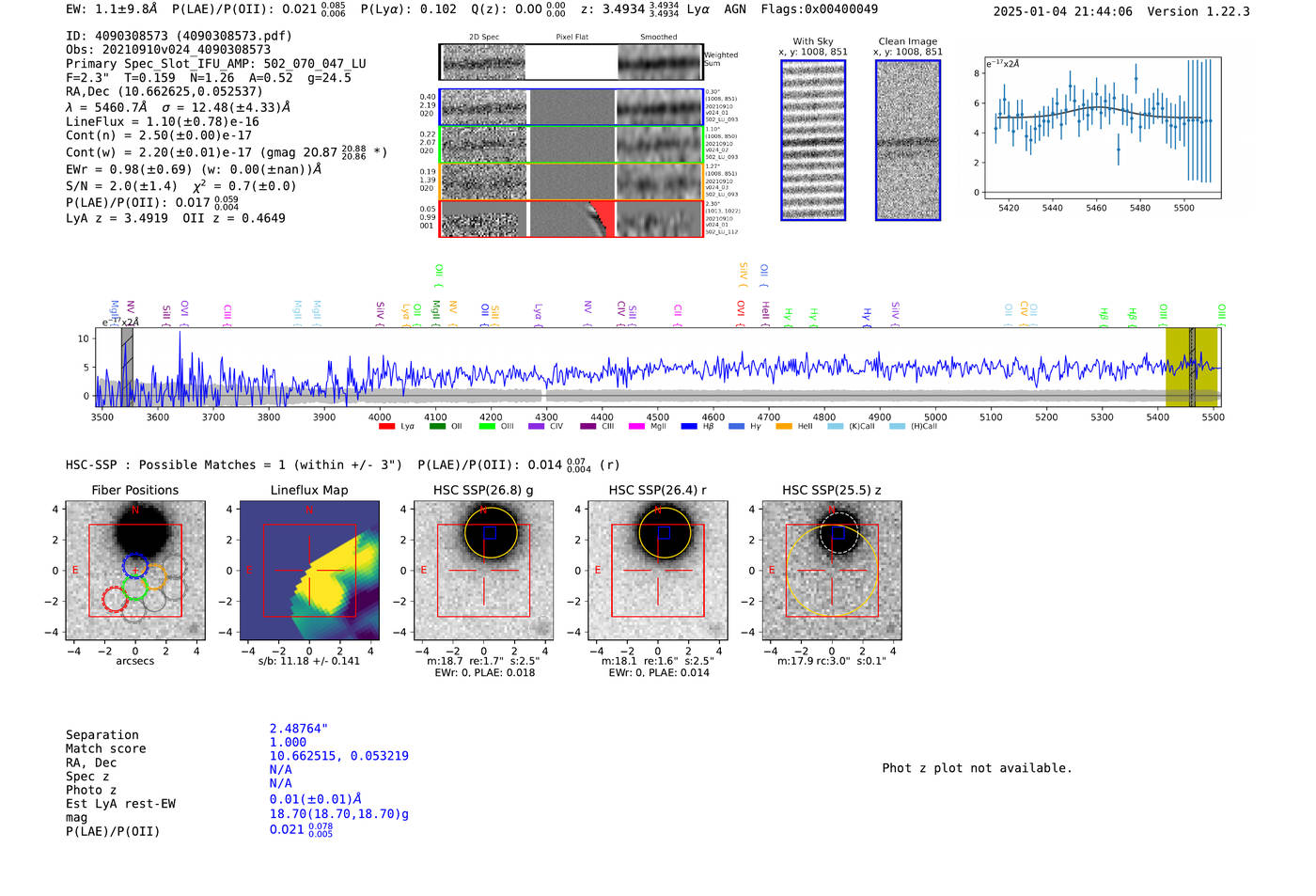
Task: Select the red-bordered 2D spectrum row
Action: point(572,219)
